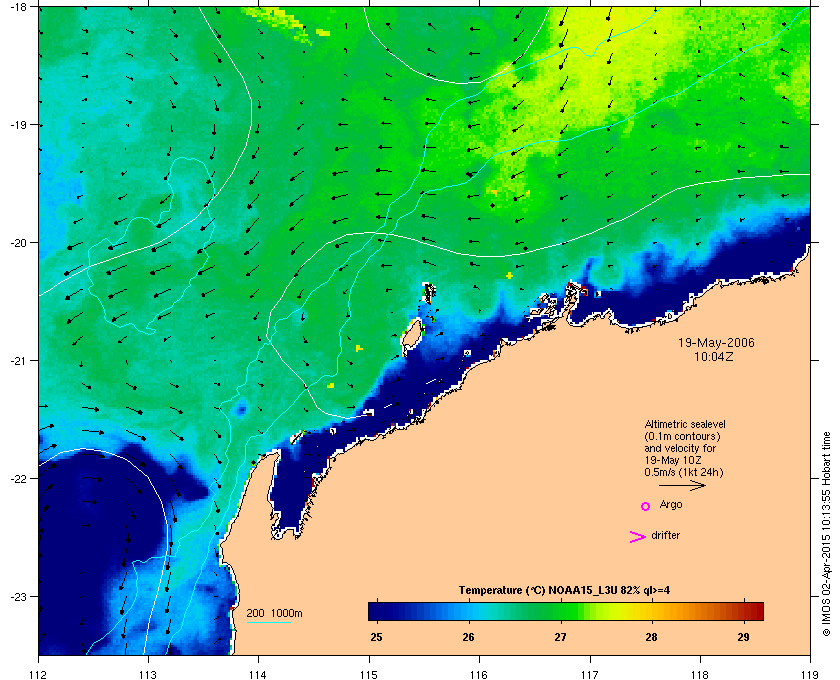The height and width of the screenshot is (680, 840).
Task: Click the longitude axis label 116
Action: (x=479, y=675)
